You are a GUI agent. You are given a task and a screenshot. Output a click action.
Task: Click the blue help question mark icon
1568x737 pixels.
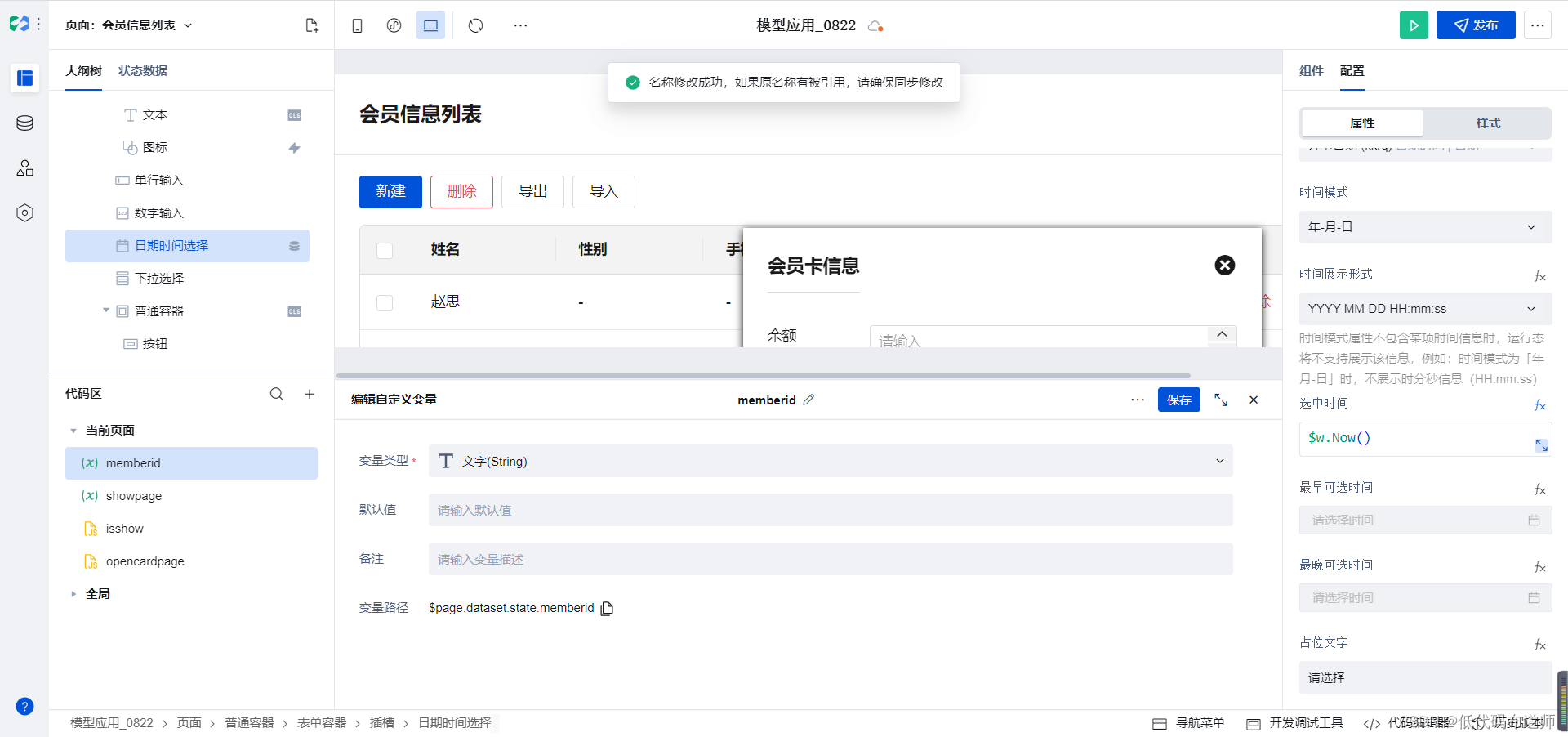pos(25,707)
